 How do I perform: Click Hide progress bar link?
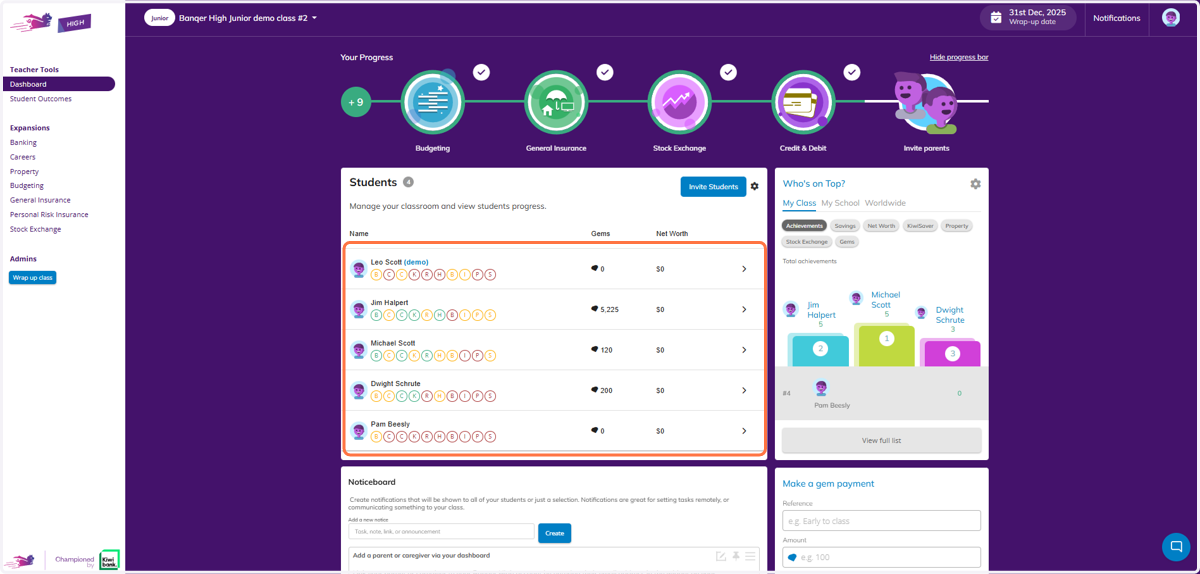click(x=959, y=57)
